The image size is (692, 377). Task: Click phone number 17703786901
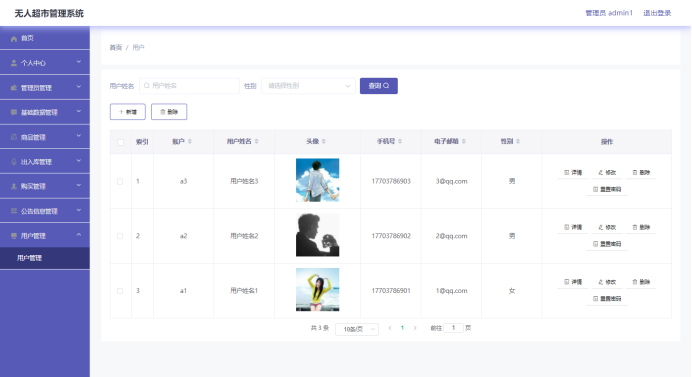click(x=391, y=291)
